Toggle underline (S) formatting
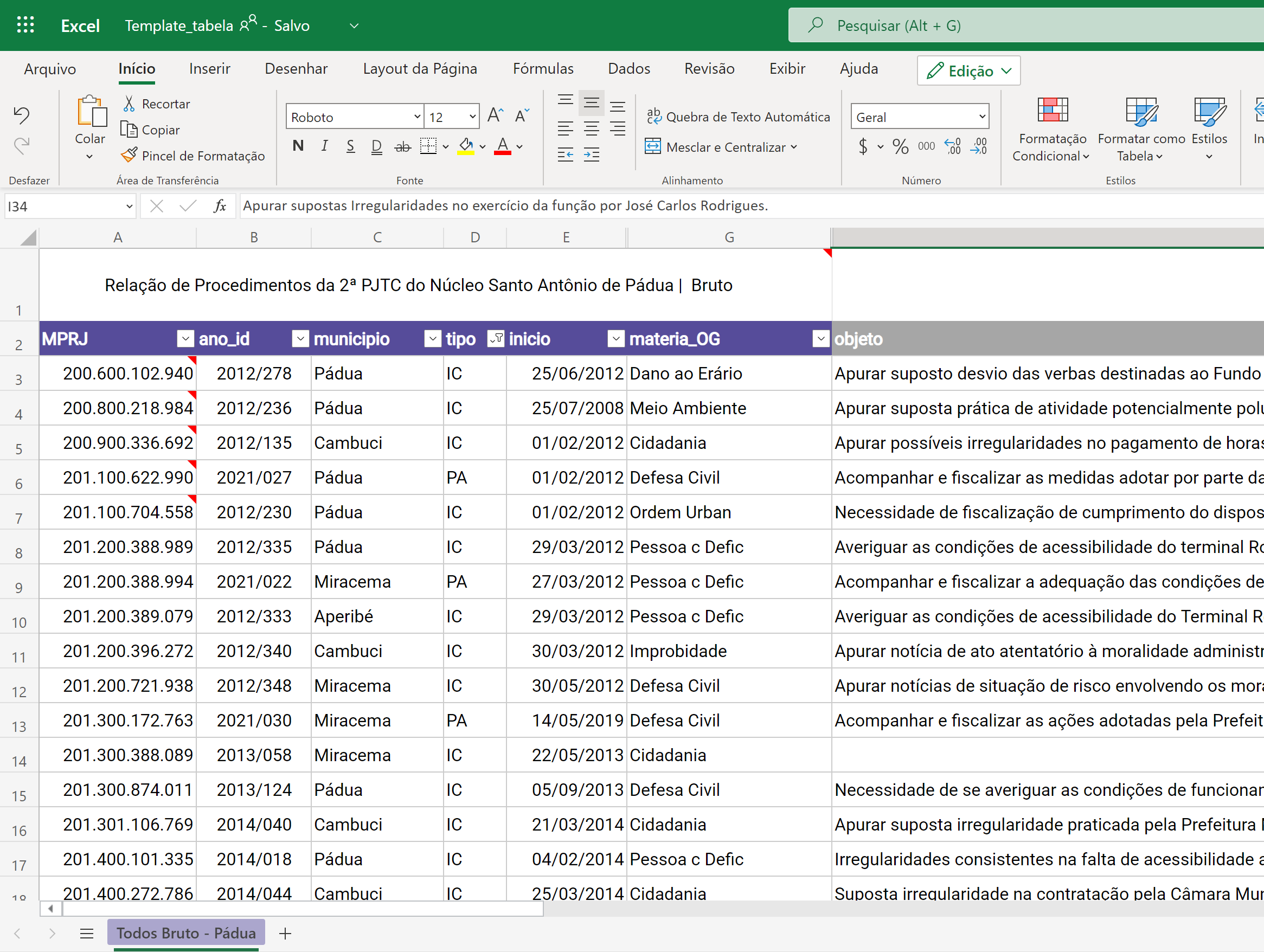The image size is (1264, 952). [x=350, y=146]
